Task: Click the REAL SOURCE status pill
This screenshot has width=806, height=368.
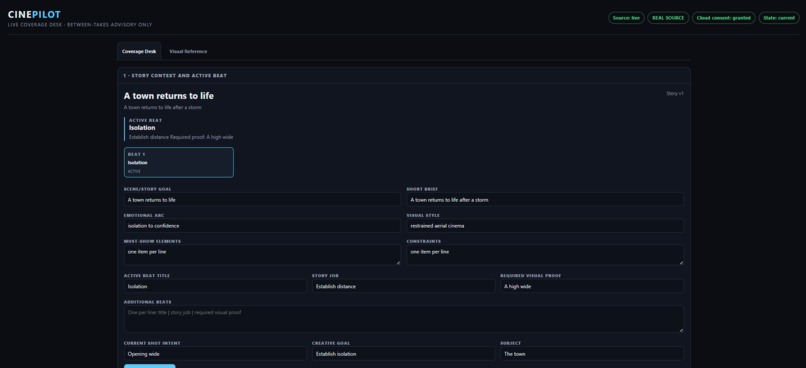Action: (668, 18)
